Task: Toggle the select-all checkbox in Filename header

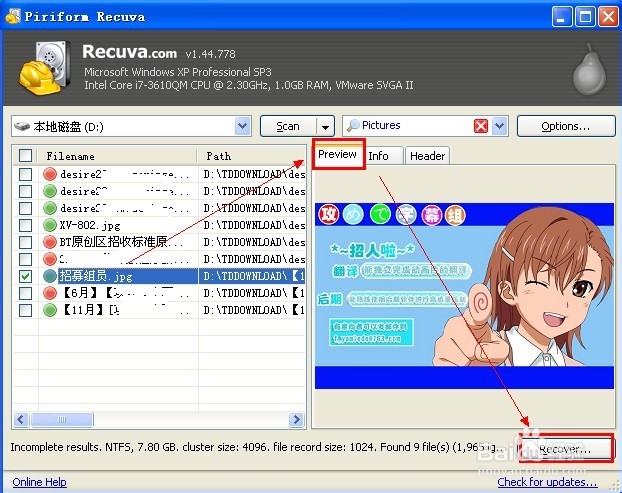Action: [25, 155]
